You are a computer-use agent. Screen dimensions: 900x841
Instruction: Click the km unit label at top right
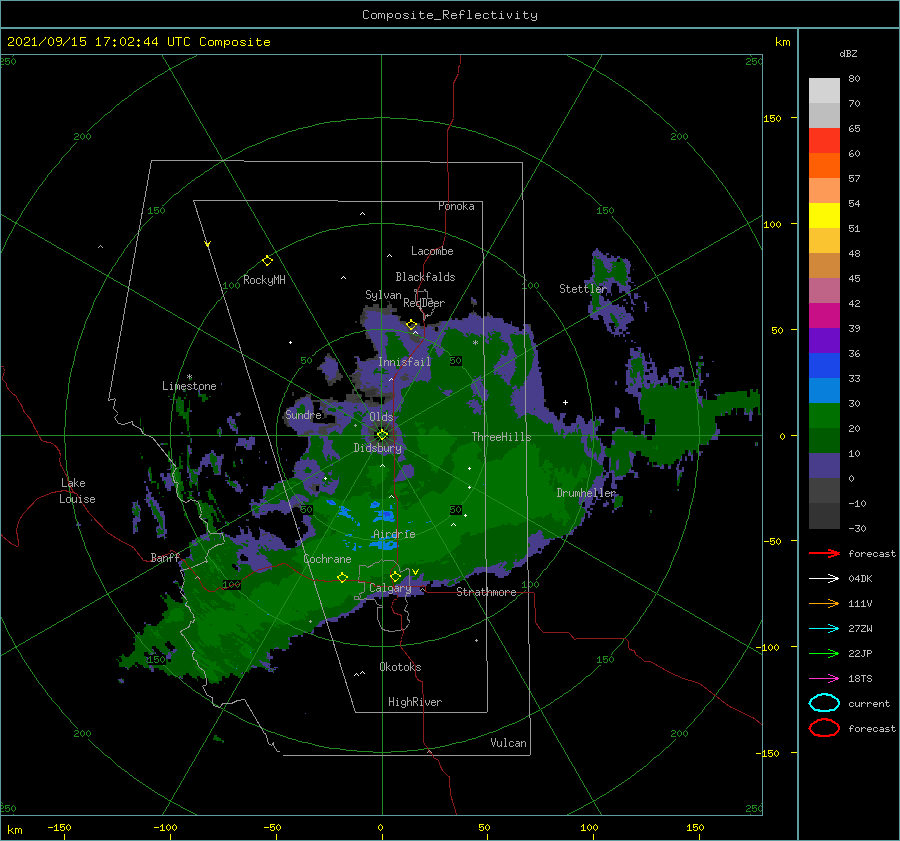click(783, 42)
